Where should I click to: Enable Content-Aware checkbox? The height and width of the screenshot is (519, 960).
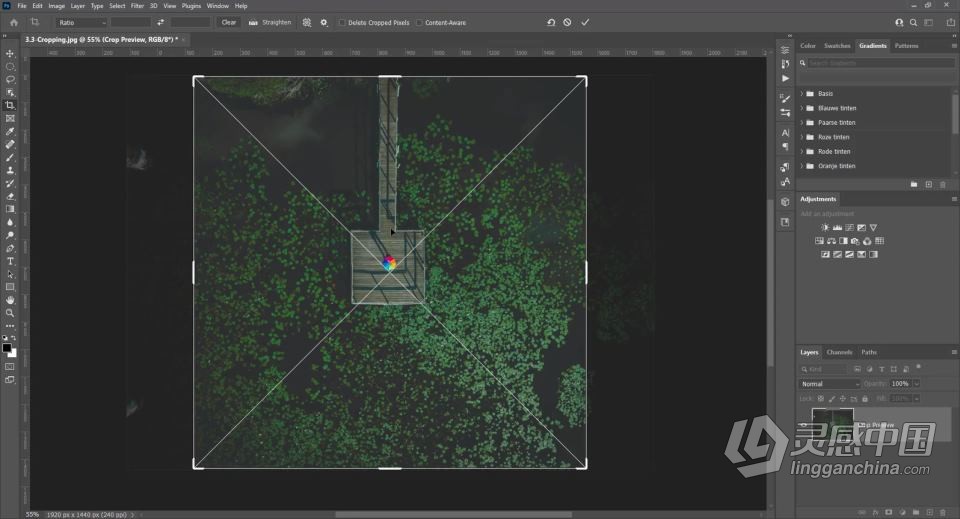pyautogui.click(x=419, y=23)
